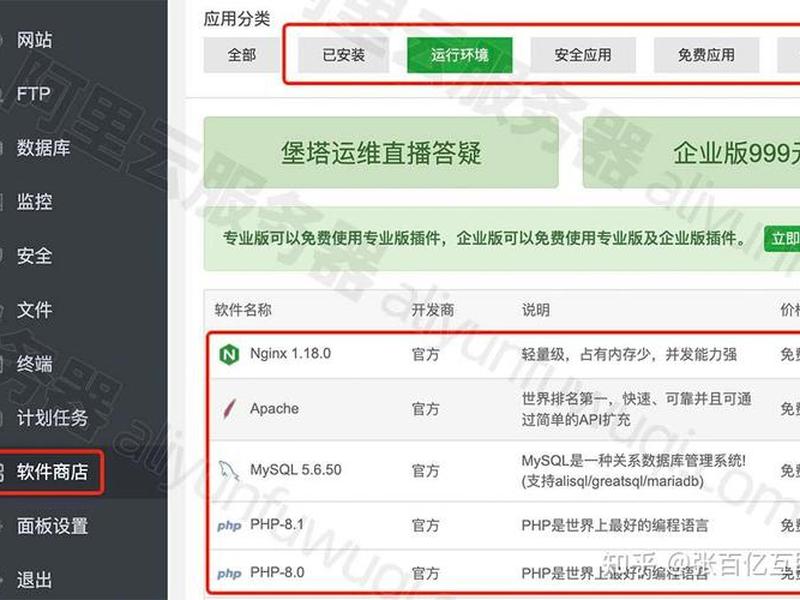Screen dimensions: 800x600
Task: Click the 企业版999元 banner
Action: 691,153
